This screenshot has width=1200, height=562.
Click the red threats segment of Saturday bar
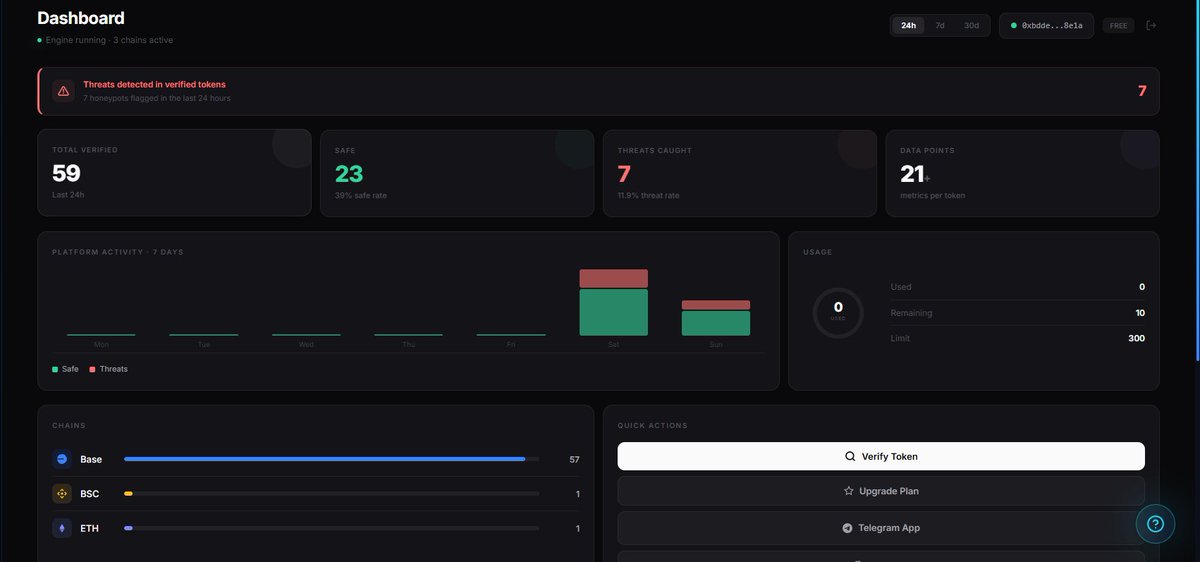click(614, 278)
